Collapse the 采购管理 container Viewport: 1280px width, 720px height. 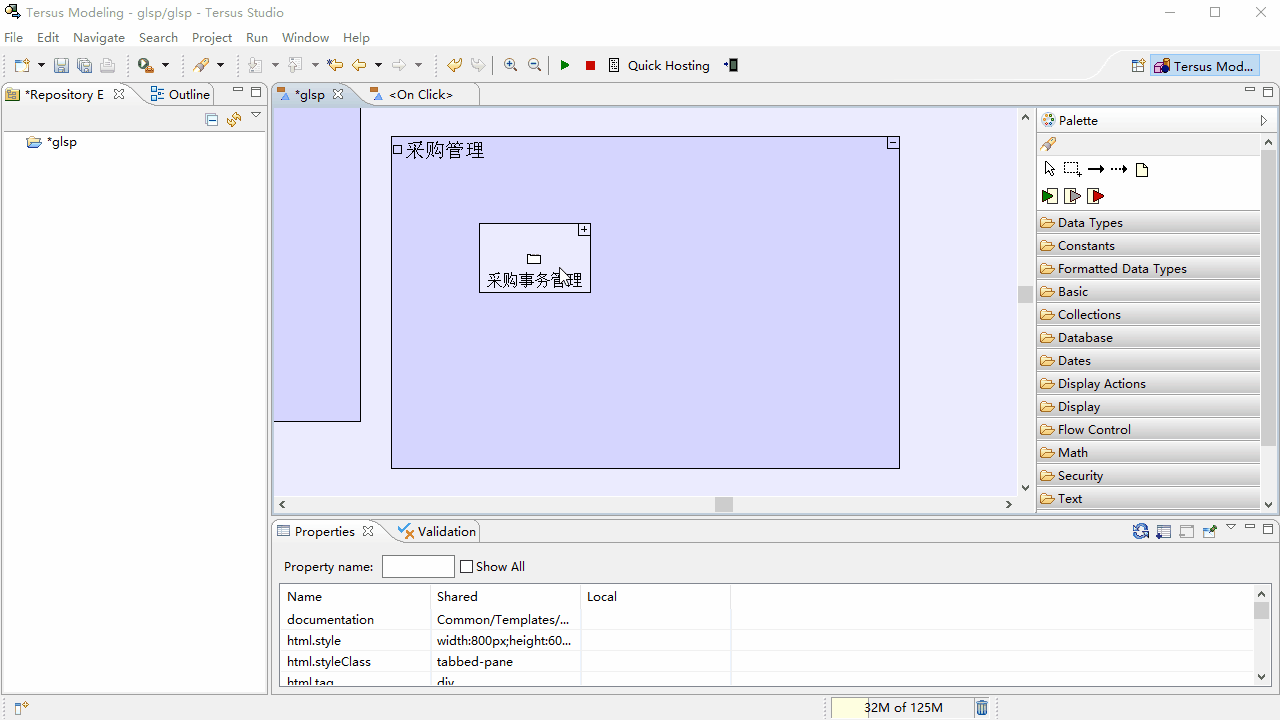tap(893, 143)
